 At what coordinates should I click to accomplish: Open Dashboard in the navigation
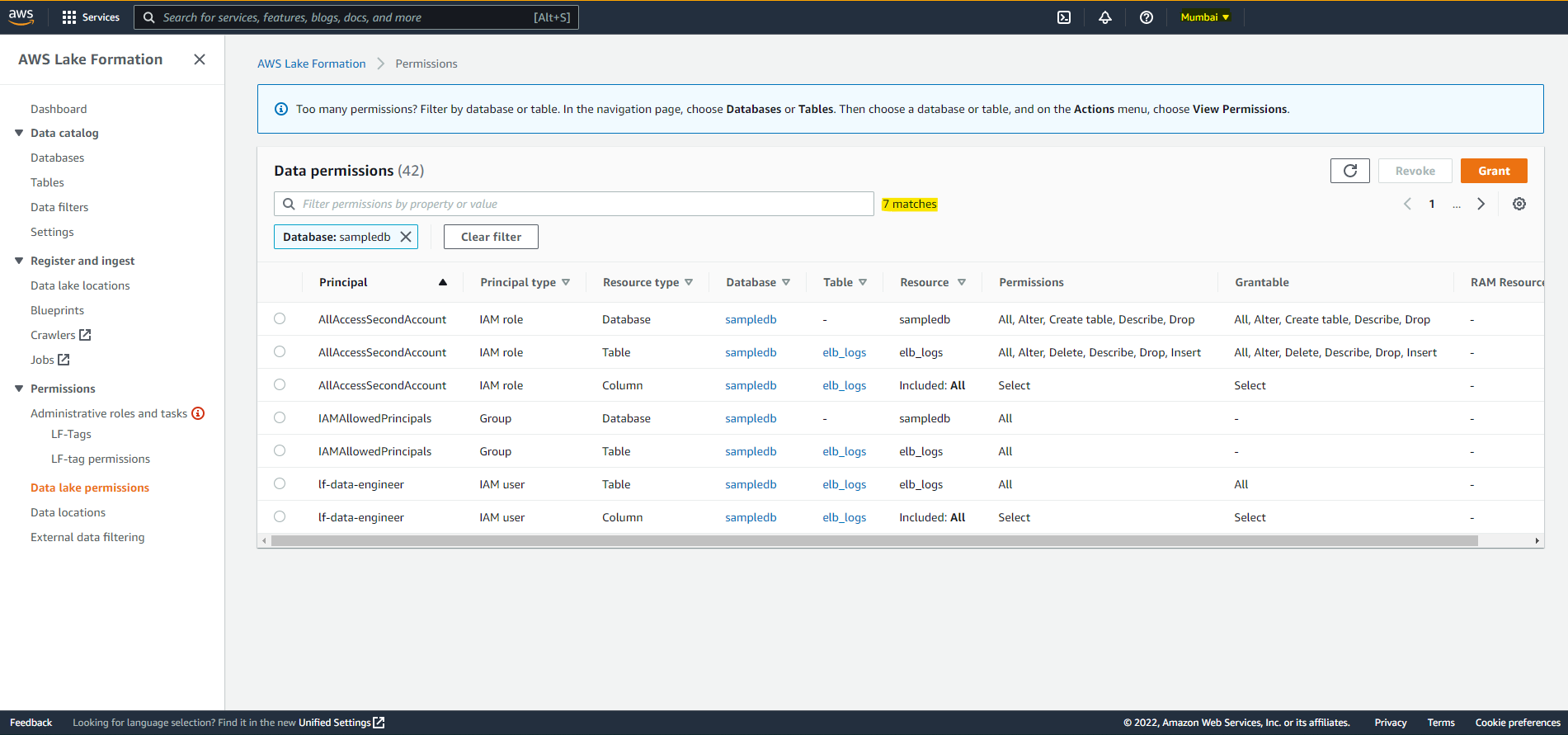(59, 109)
